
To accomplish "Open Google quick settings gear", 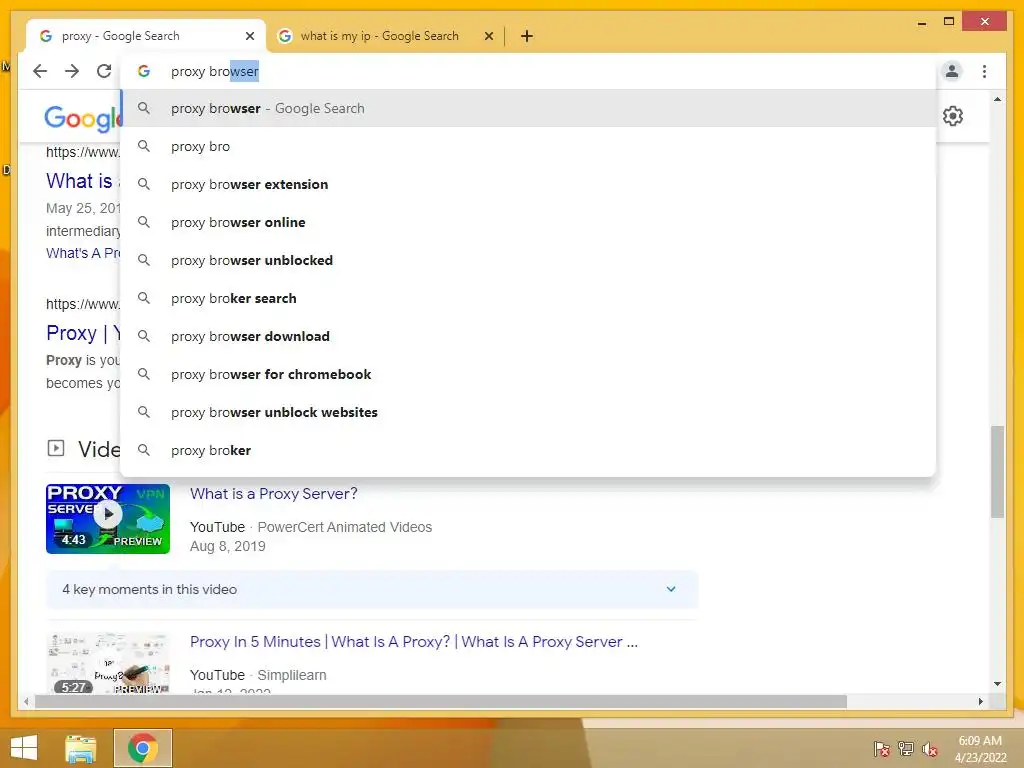I will point(953,116).
